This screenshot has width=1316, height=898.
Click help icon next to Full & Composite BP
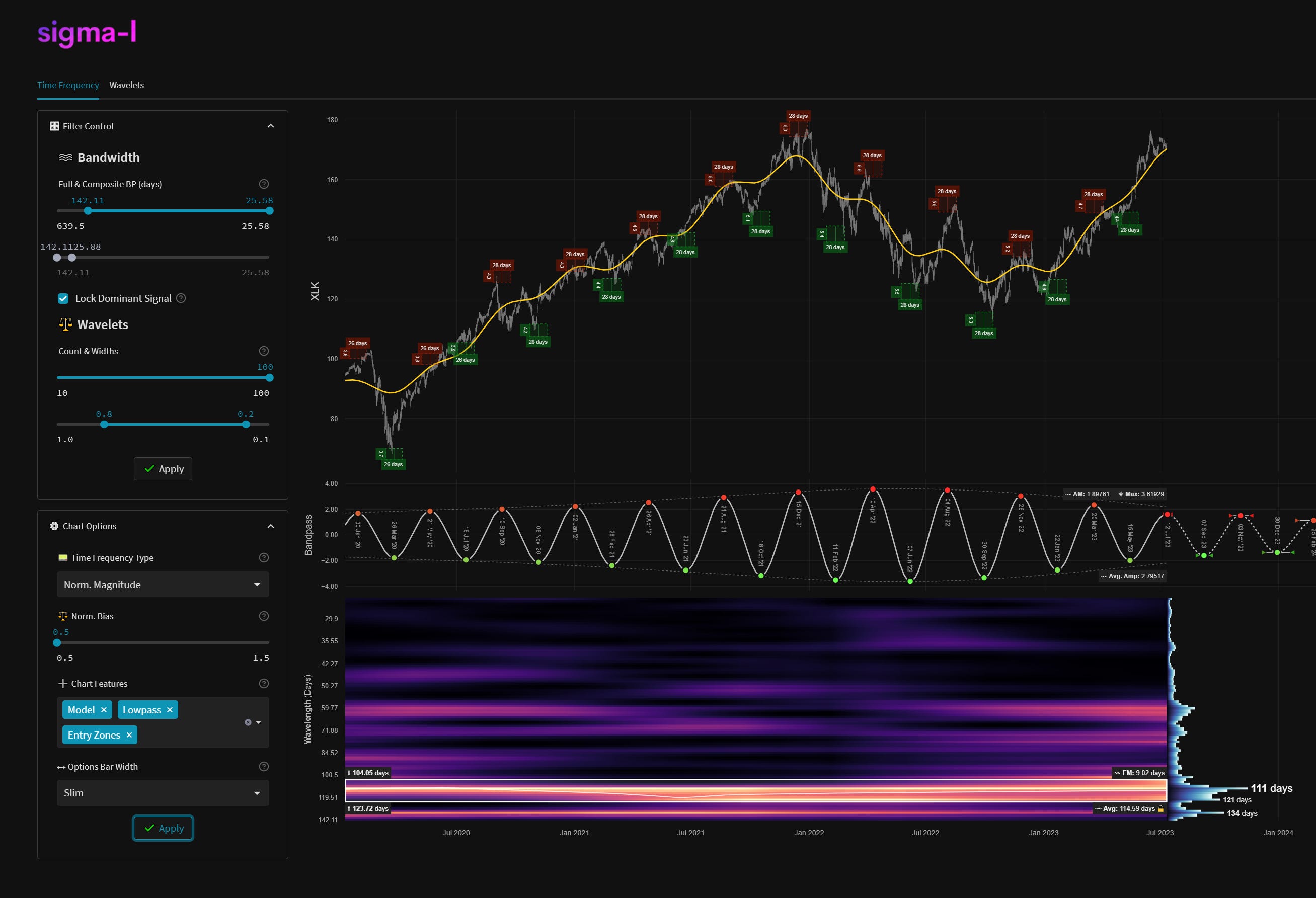264,184
